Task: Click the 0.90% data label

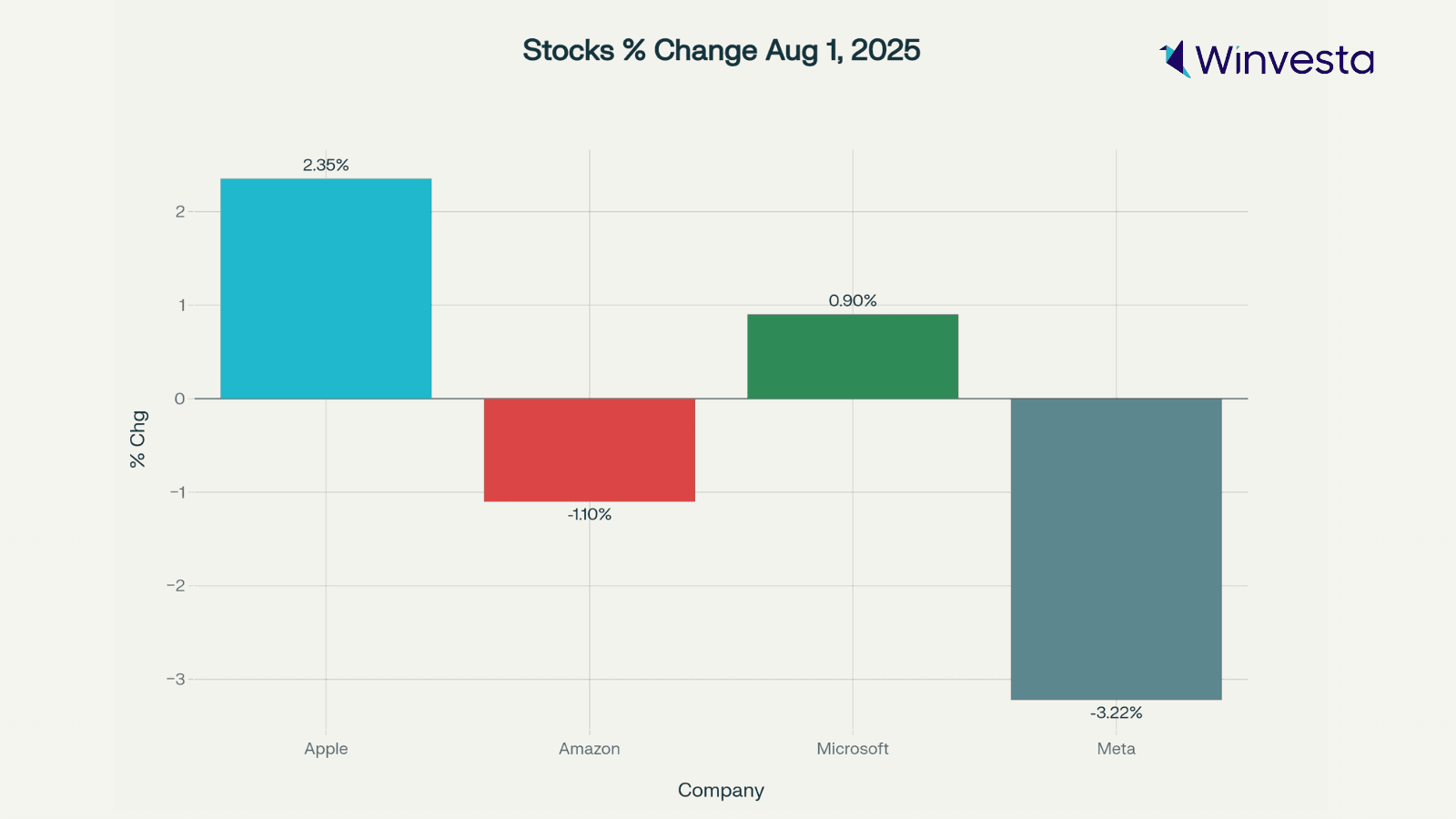Action: [853, 300]
